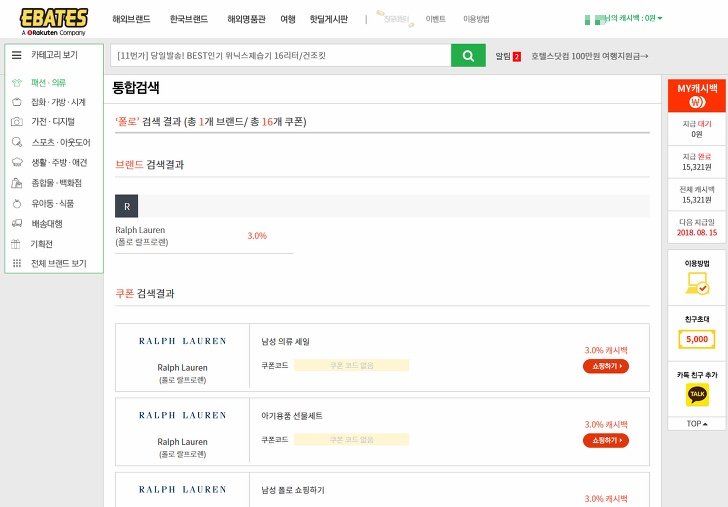Click 지급 대기 0원 entry
The width and height of the screenshot is (728, 507).
697,129
